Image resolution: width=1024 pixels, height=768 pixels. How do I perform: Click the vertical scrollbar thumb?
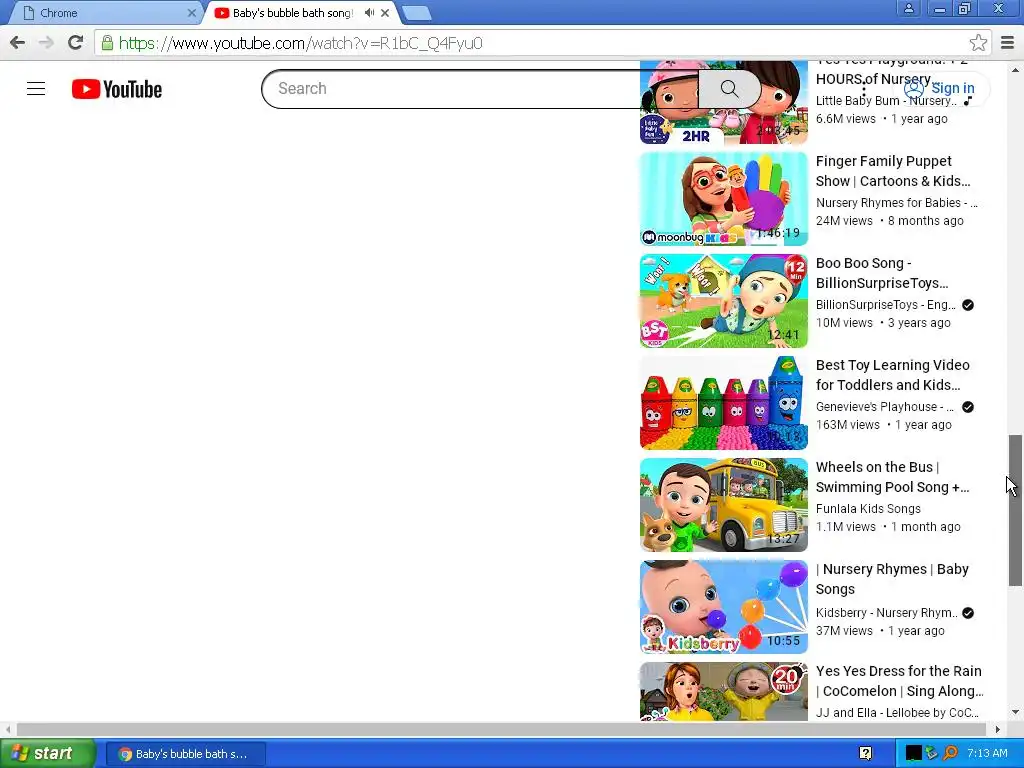point(1014,510)
